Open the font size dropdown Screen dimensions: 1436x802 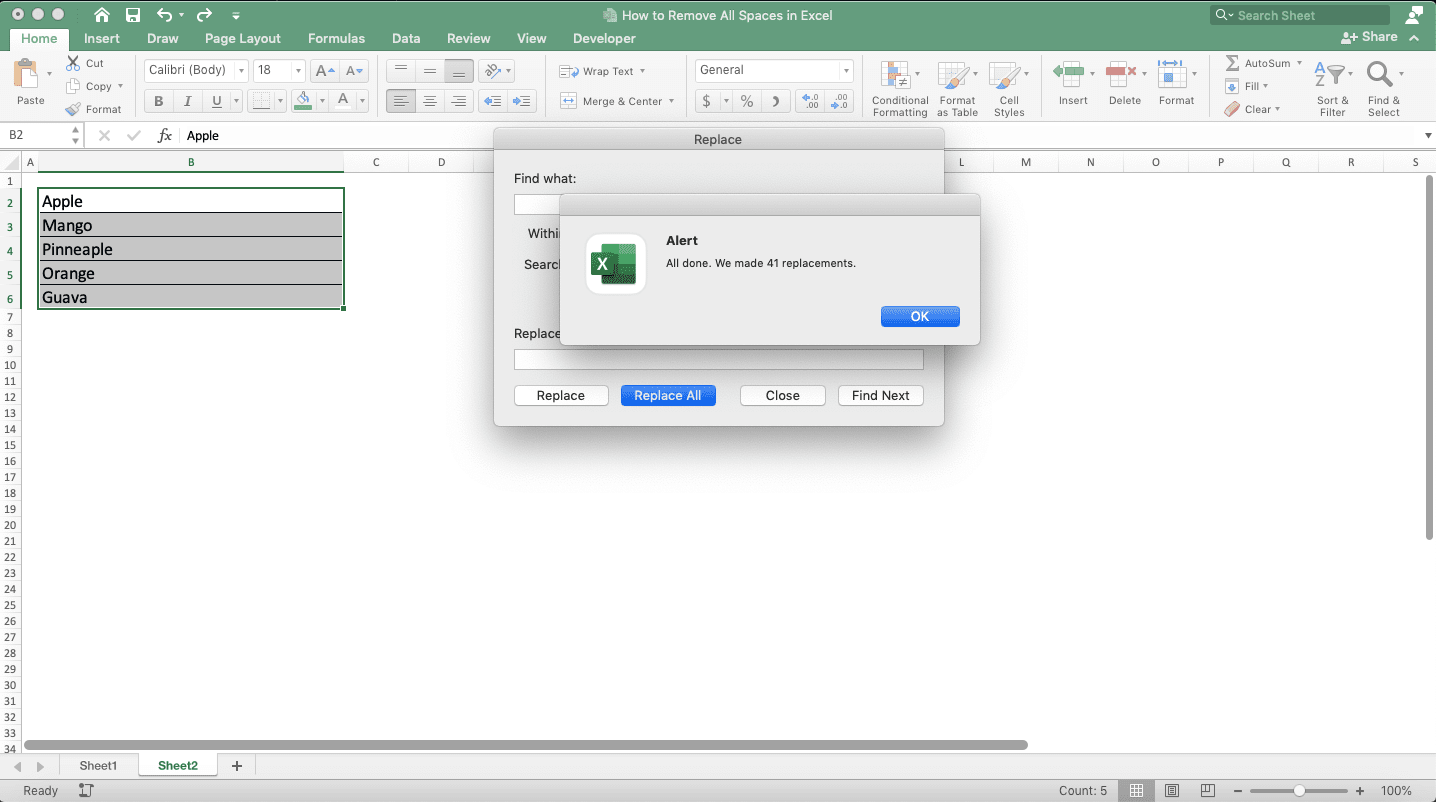pos(298,71)
